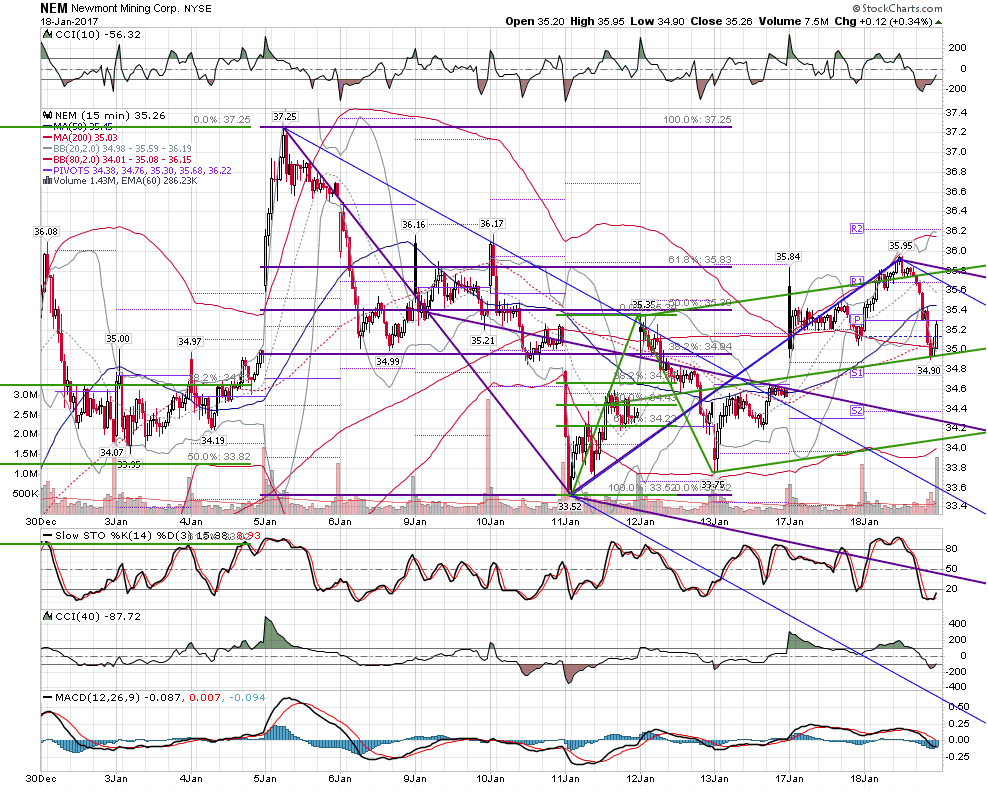Click the green up arrow beside Chg
The width and height of the screenshot is (988, 792).
(x=938, y=22)
